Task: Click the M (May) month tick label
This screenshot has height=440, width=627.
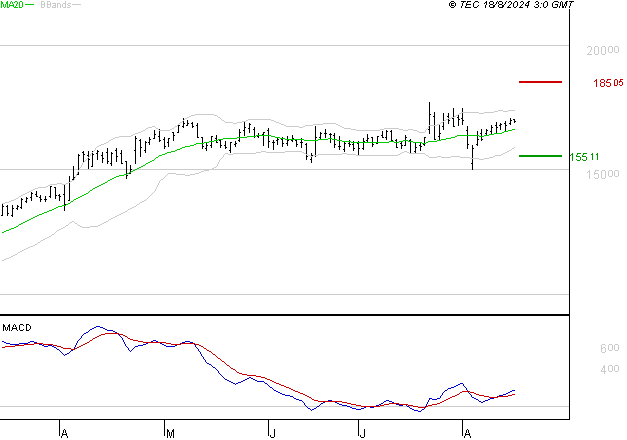Action: 170,433
